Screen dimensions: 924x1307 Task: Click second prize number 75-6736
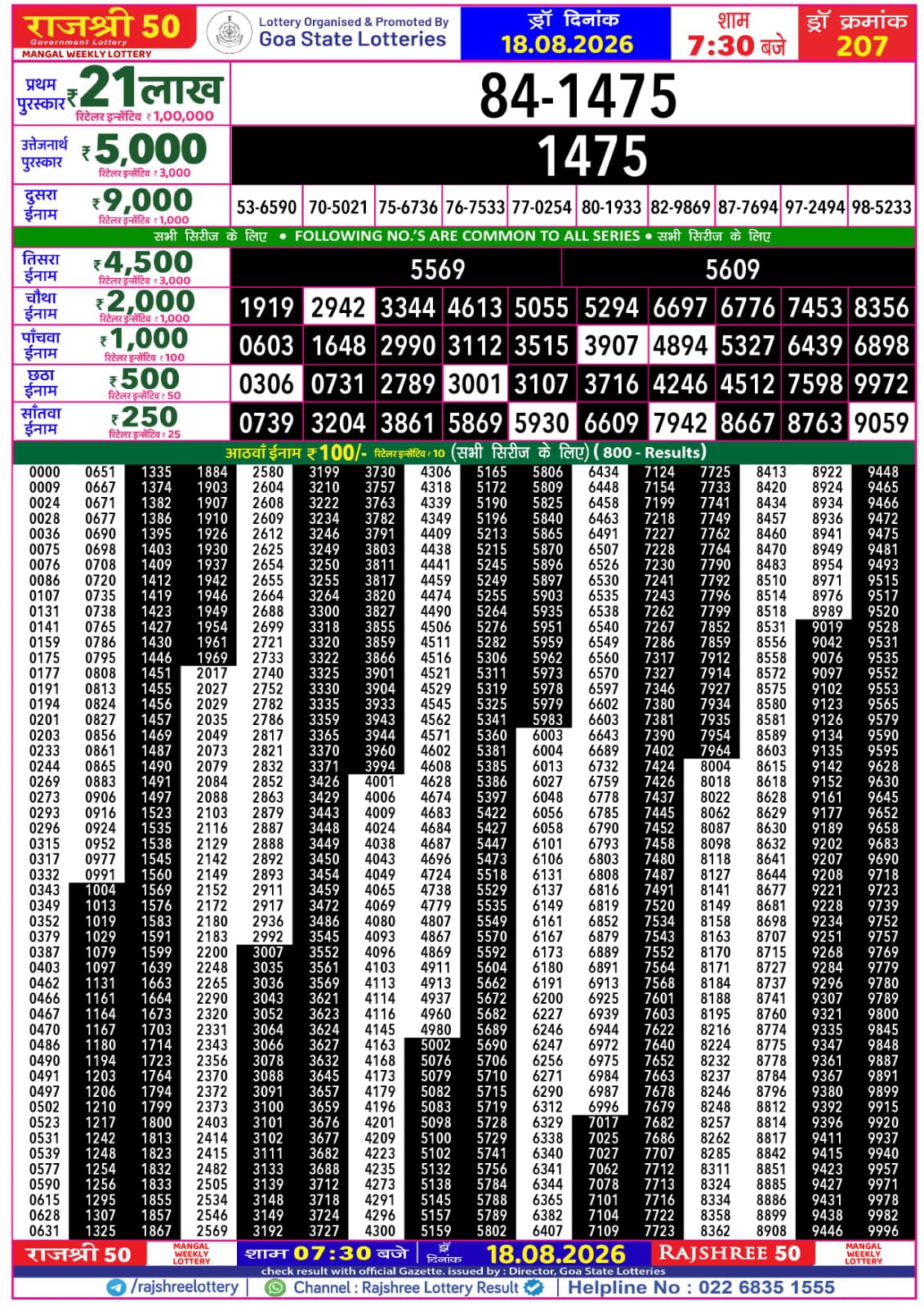pos(408,208)
